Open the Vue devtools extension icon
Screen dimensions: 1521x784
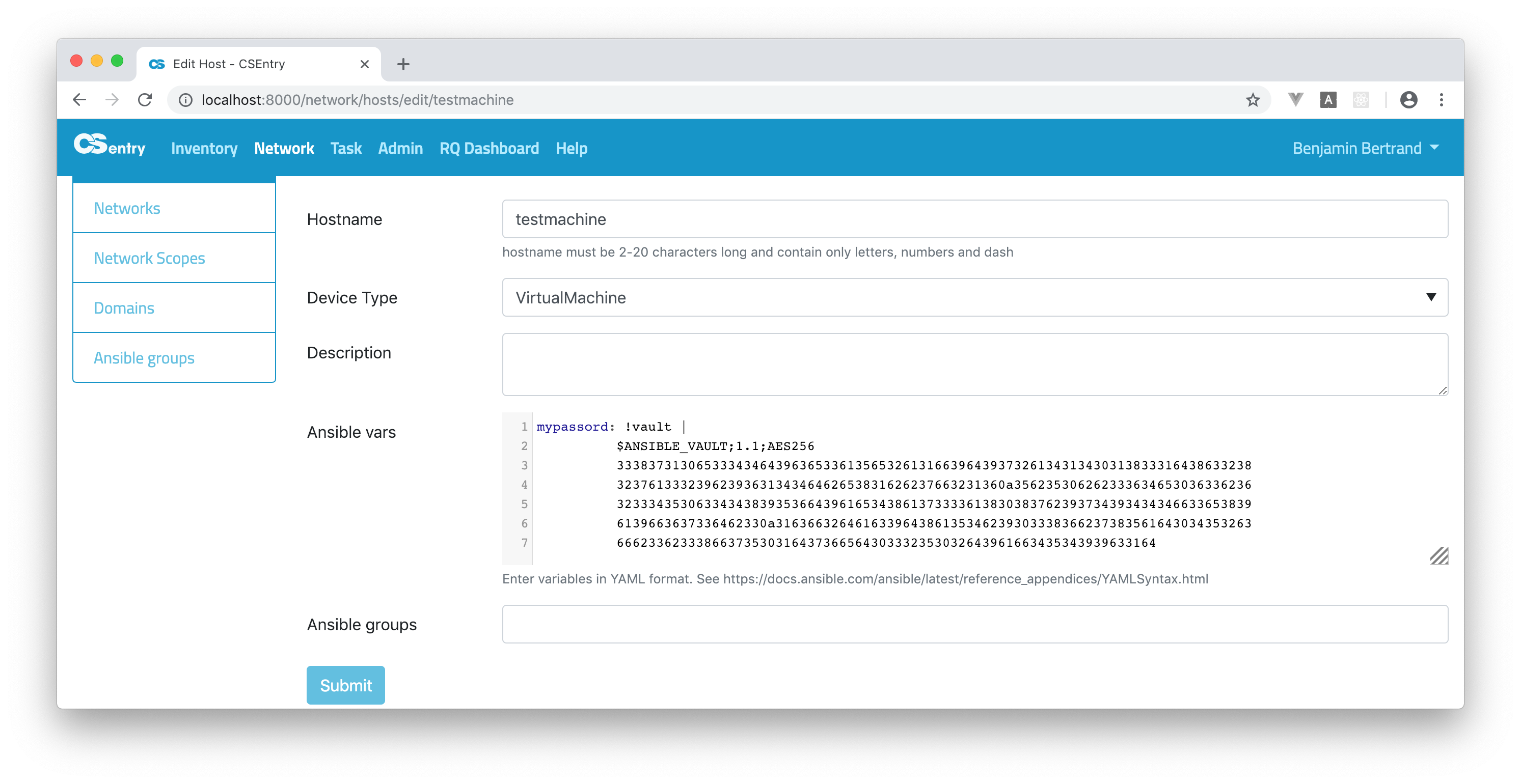(x=1295, y=99)
